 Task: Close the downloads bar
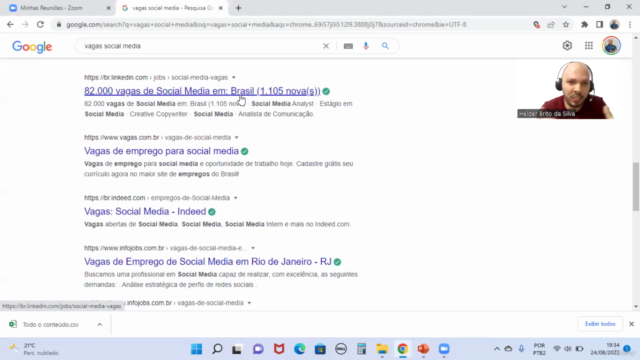pos(631,324)
